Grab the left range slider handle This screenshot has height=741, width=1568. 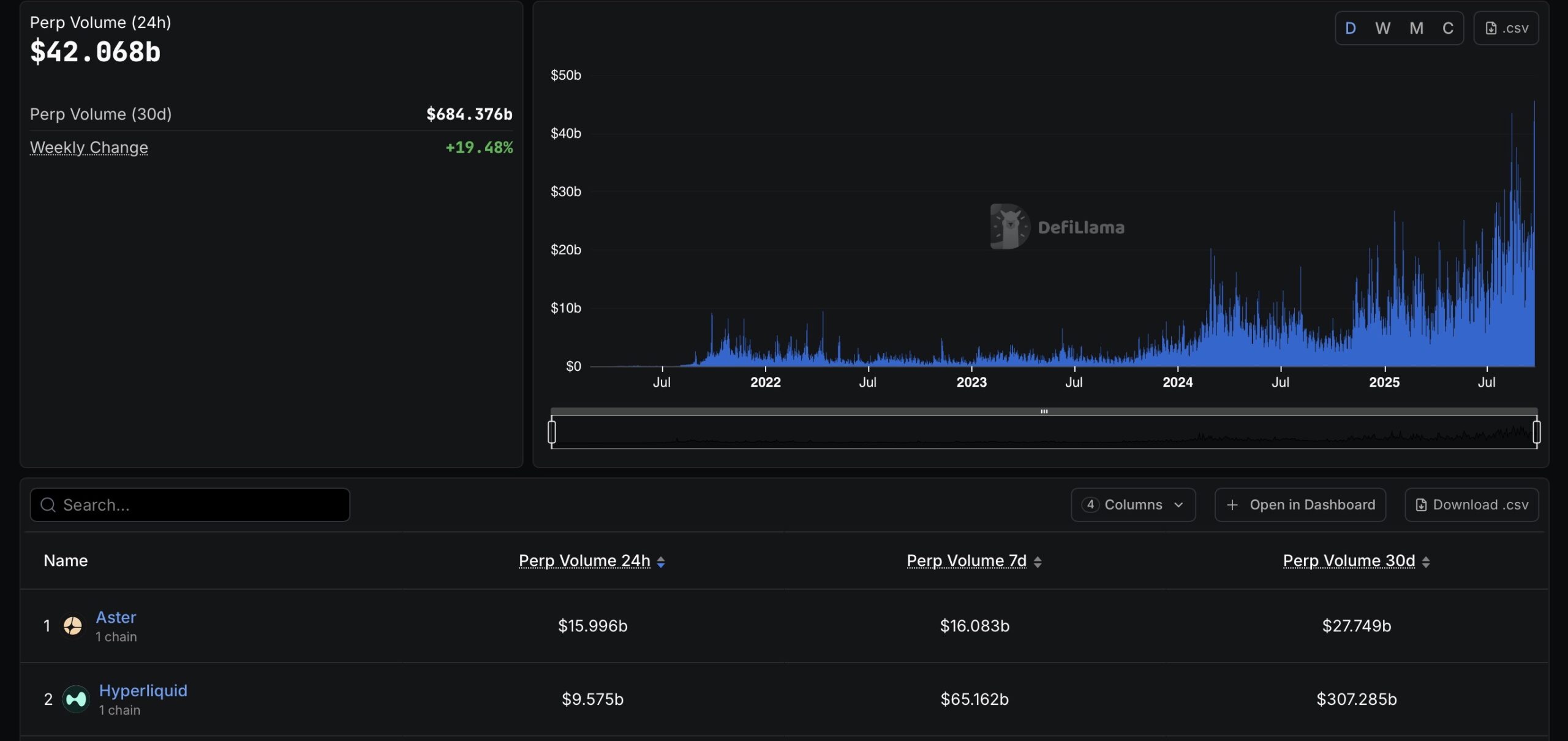point(552,431)
